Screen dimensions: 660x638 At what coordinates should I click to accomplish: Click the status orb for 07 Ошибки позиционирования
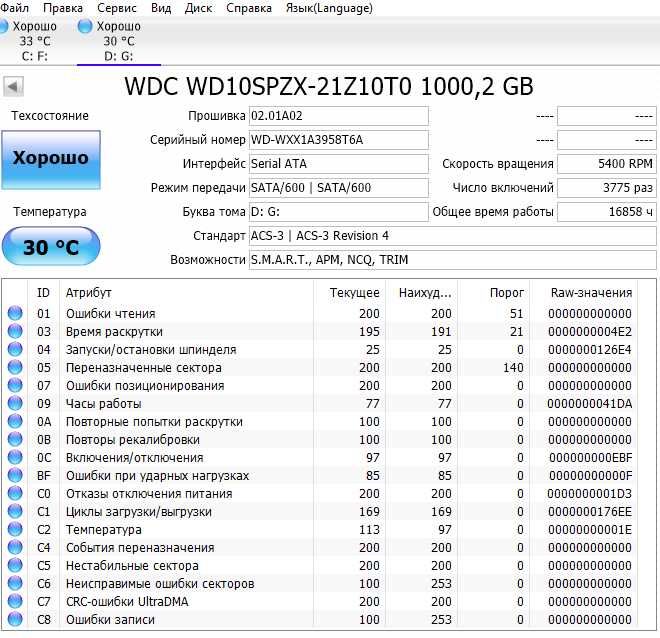coord(15,385)
